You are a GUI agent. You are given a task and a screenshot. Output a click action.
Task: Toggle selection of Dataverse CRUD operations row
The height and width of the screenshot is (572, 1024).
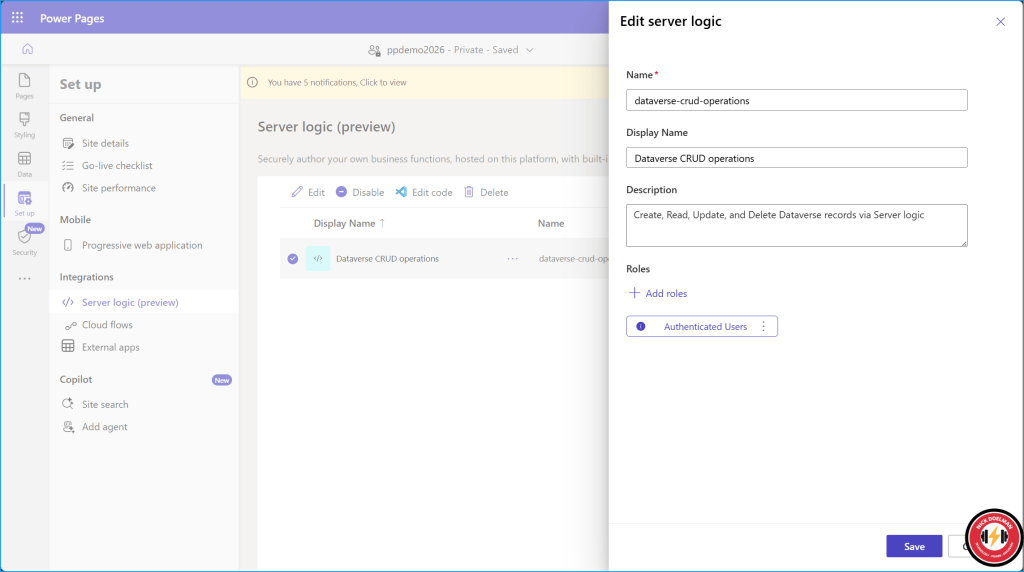293,258
